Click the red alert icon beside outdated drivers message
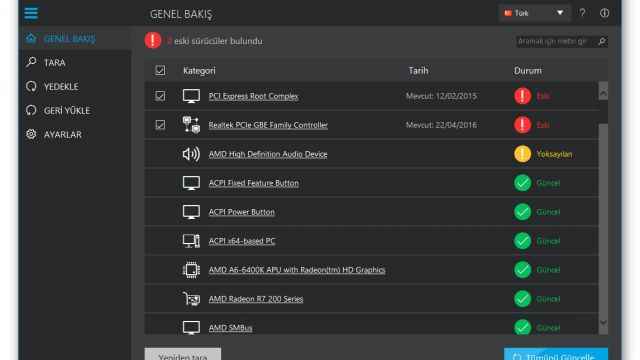 coord(153,40)
